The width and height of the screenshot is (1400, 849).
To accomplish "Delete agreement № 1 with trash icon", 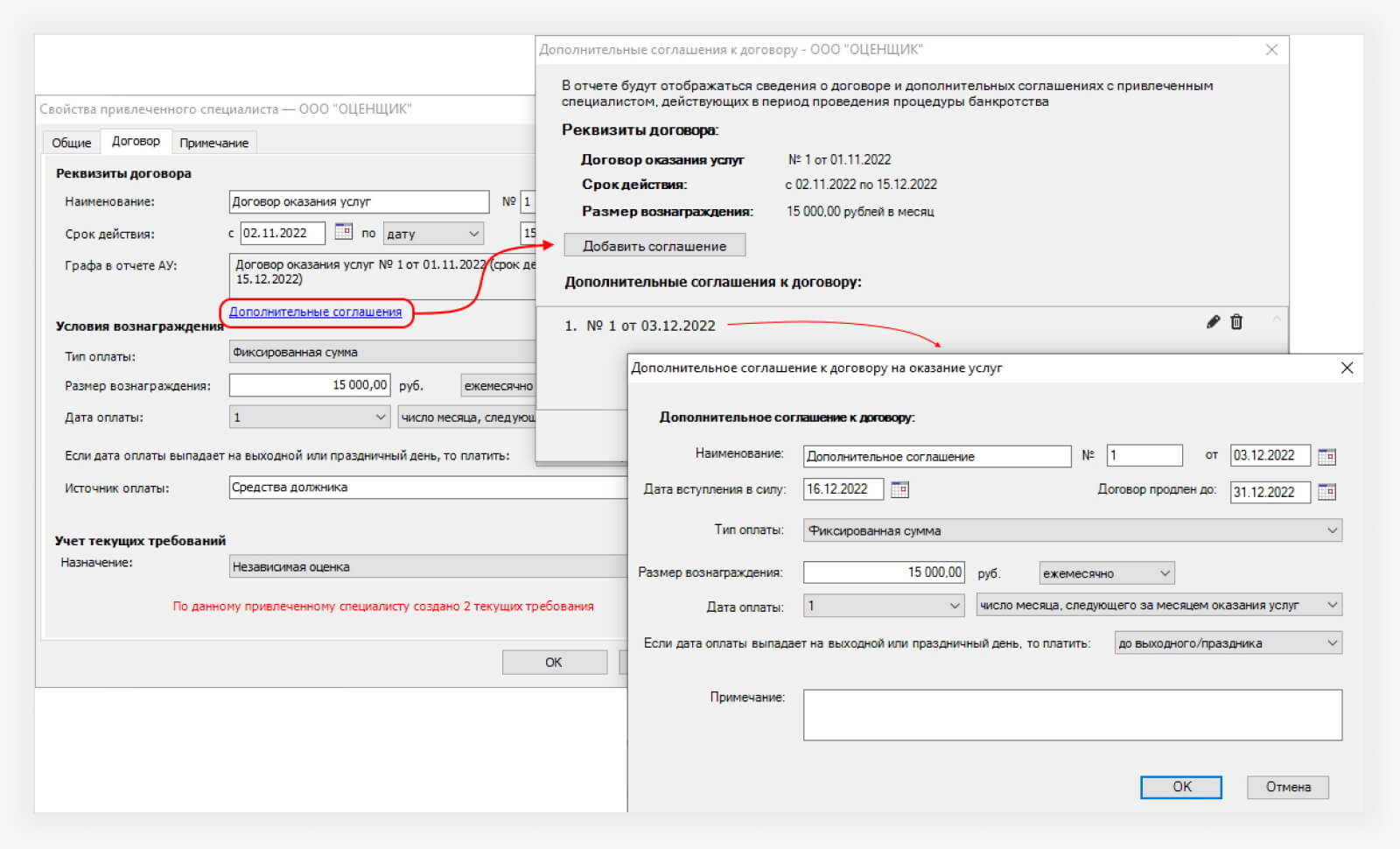I will click(x=1236, y=322).
